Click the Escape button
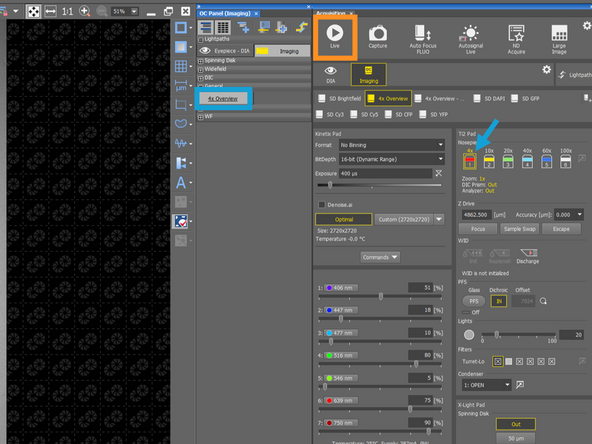 [x=561, y=229]
